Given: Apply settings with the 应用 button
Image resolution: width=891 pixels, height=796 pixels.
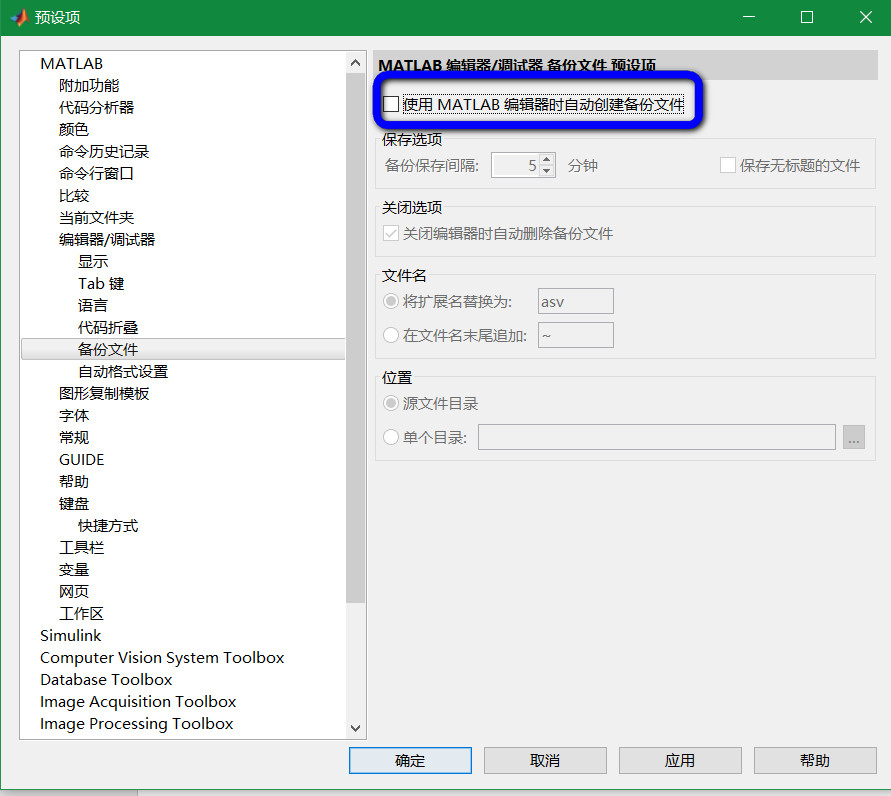Looking at the screenshot, I should point(680,760).
